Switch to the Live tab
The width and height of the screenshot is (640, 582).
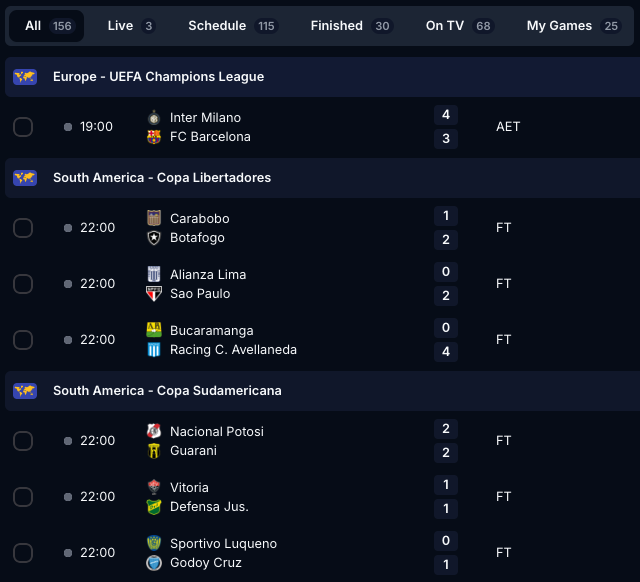(130, 26)
